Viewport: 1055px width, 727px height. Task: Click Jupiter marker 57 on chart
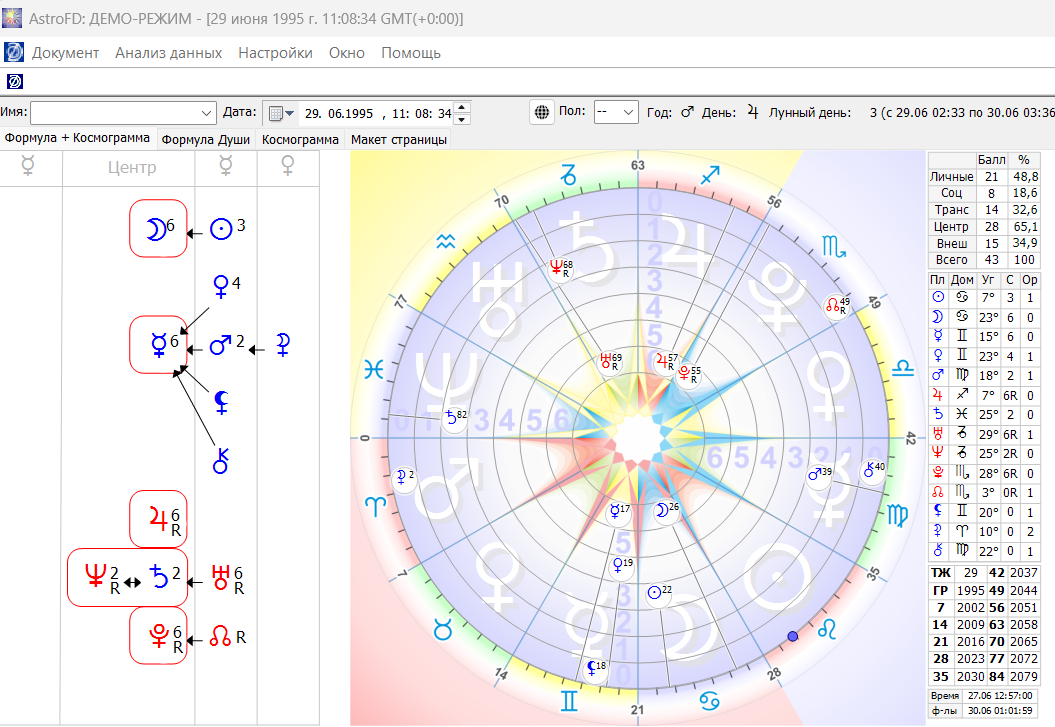click(666, 362)
